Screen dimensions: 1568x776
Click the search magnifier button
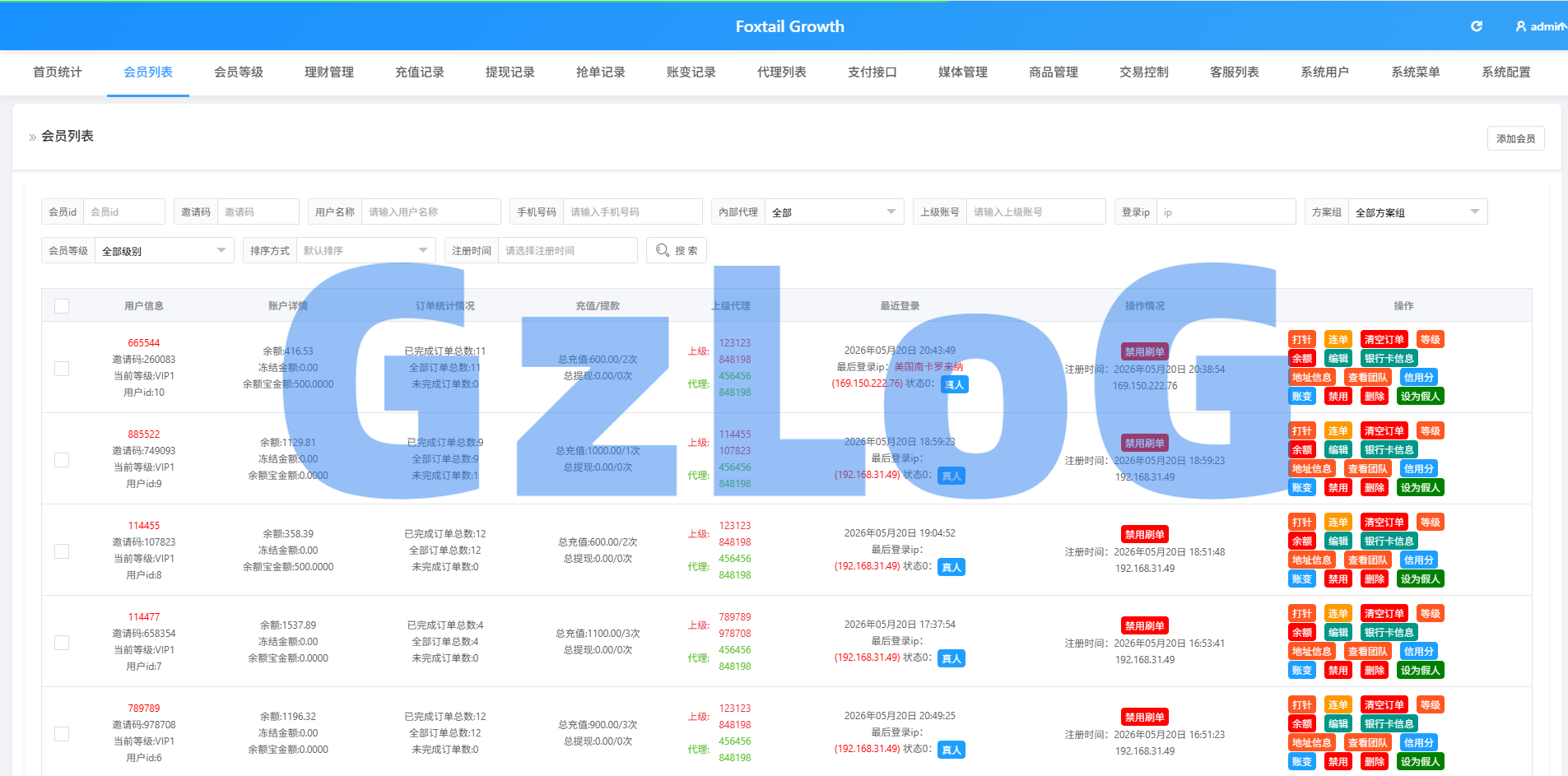point(677,250)
